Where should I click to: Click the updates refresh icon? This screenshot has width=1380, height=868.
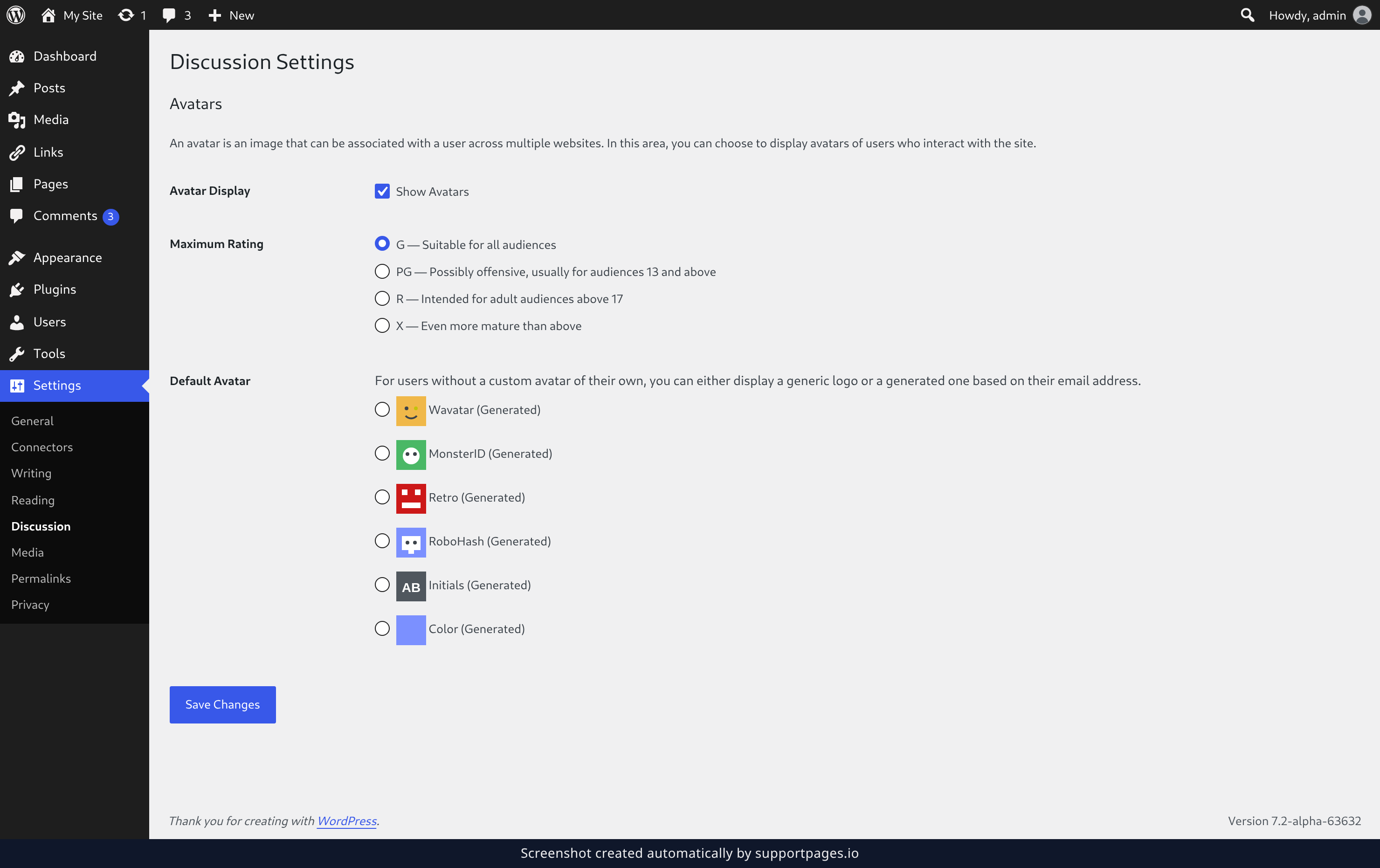point(125,15)
